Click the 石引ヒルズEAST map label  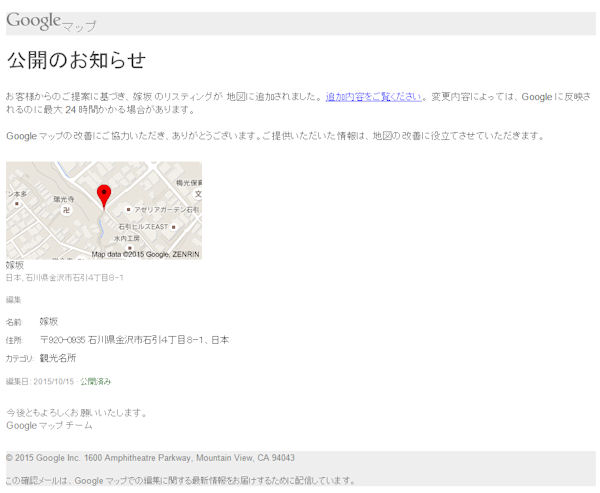(143, 227)
